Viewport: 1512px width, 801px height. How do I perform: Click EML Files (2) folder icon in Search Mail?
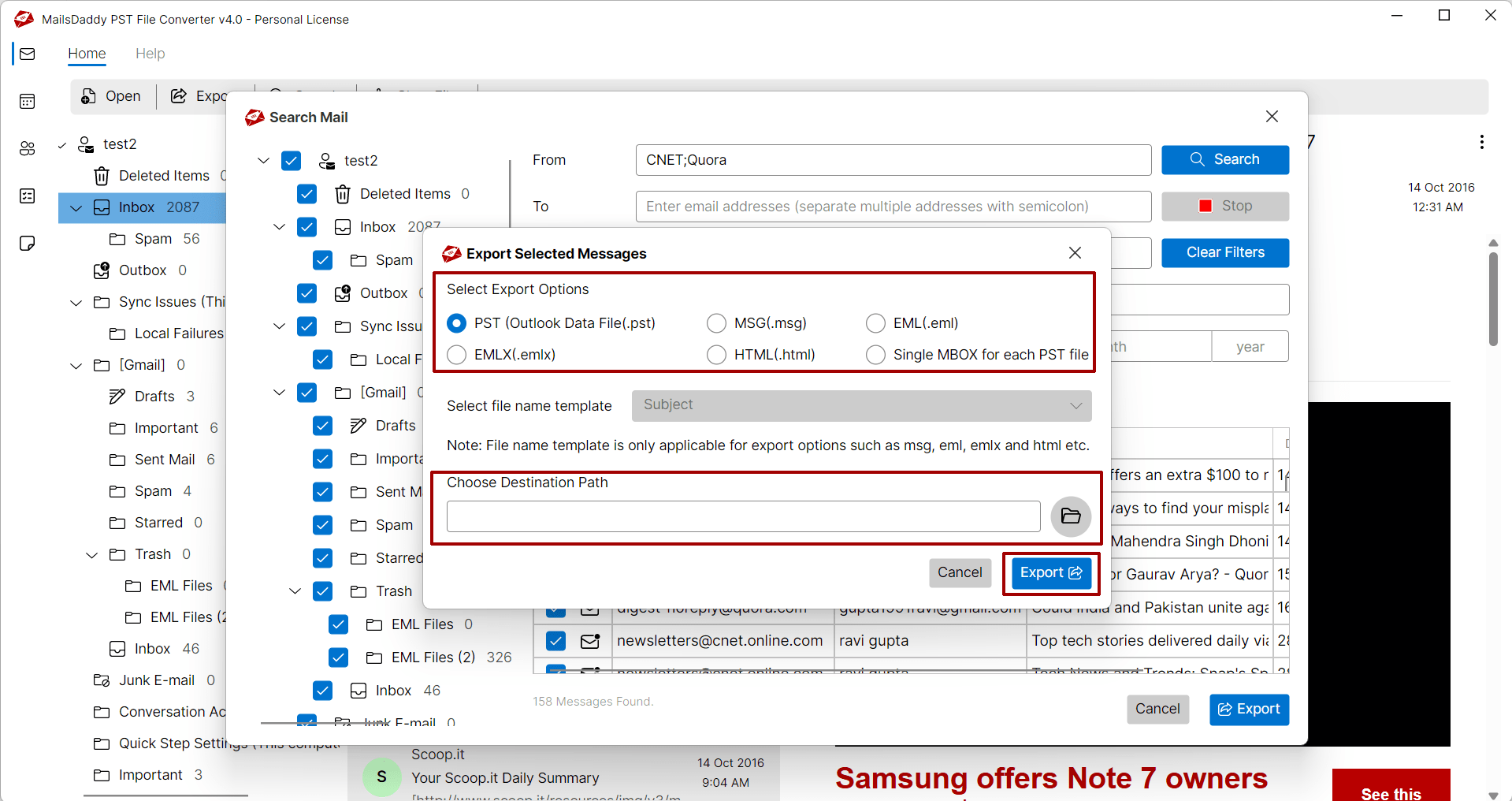374,657
